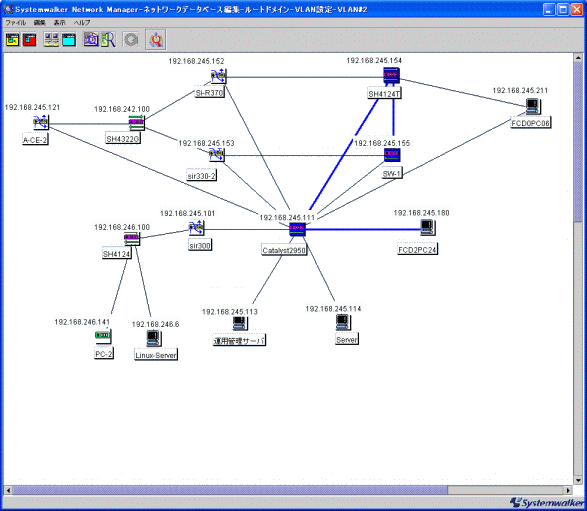This screenshot has height=511, width=587.
Task: Click the vertical scrollbar up arrow
Action: 578,58
